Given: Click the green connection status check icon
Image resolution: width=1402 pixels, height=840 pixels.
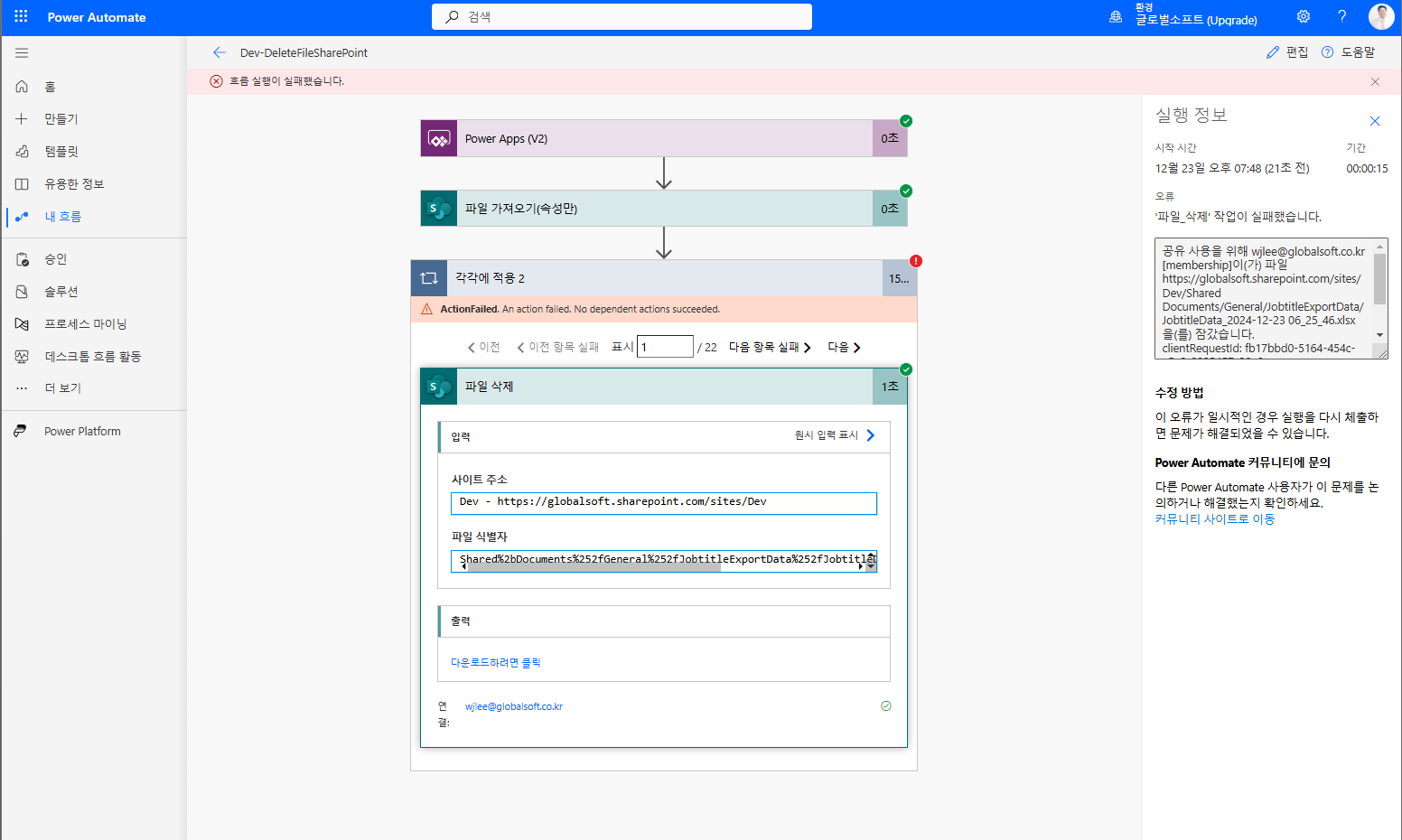Looking at the screenshot, I should (x=886, y=706).
